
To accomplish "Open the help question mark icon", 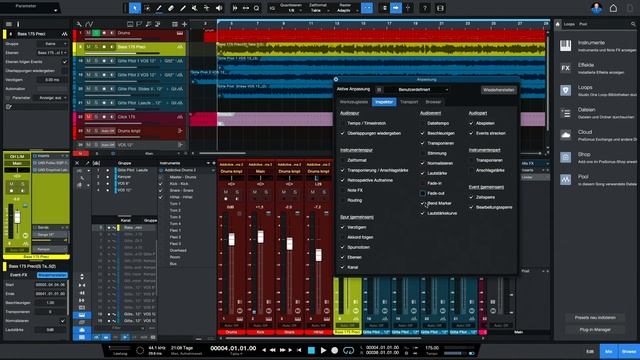I will pyautogui.click(x=425, y=8).
